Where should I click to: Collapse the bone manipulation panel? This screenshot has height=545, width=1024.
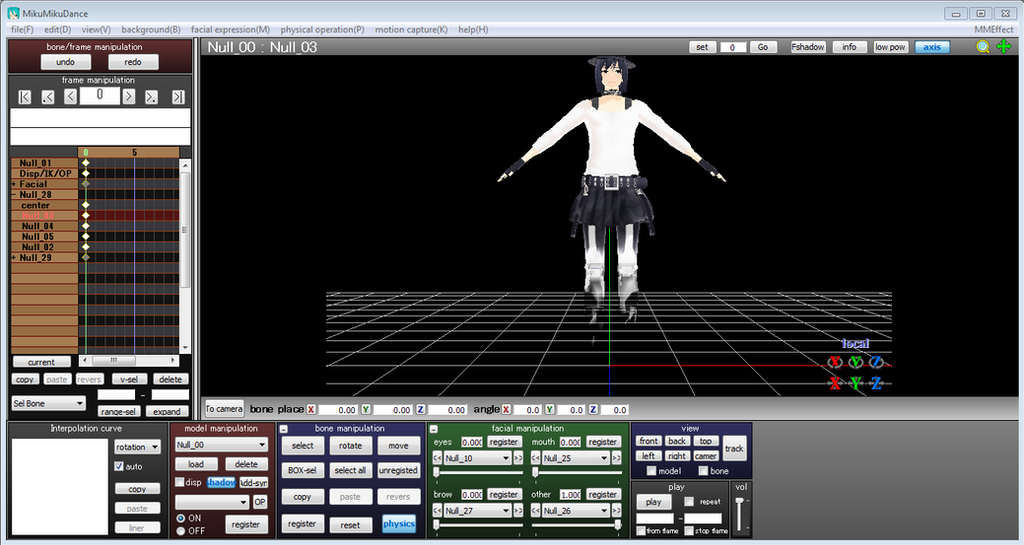click(283, 429)
